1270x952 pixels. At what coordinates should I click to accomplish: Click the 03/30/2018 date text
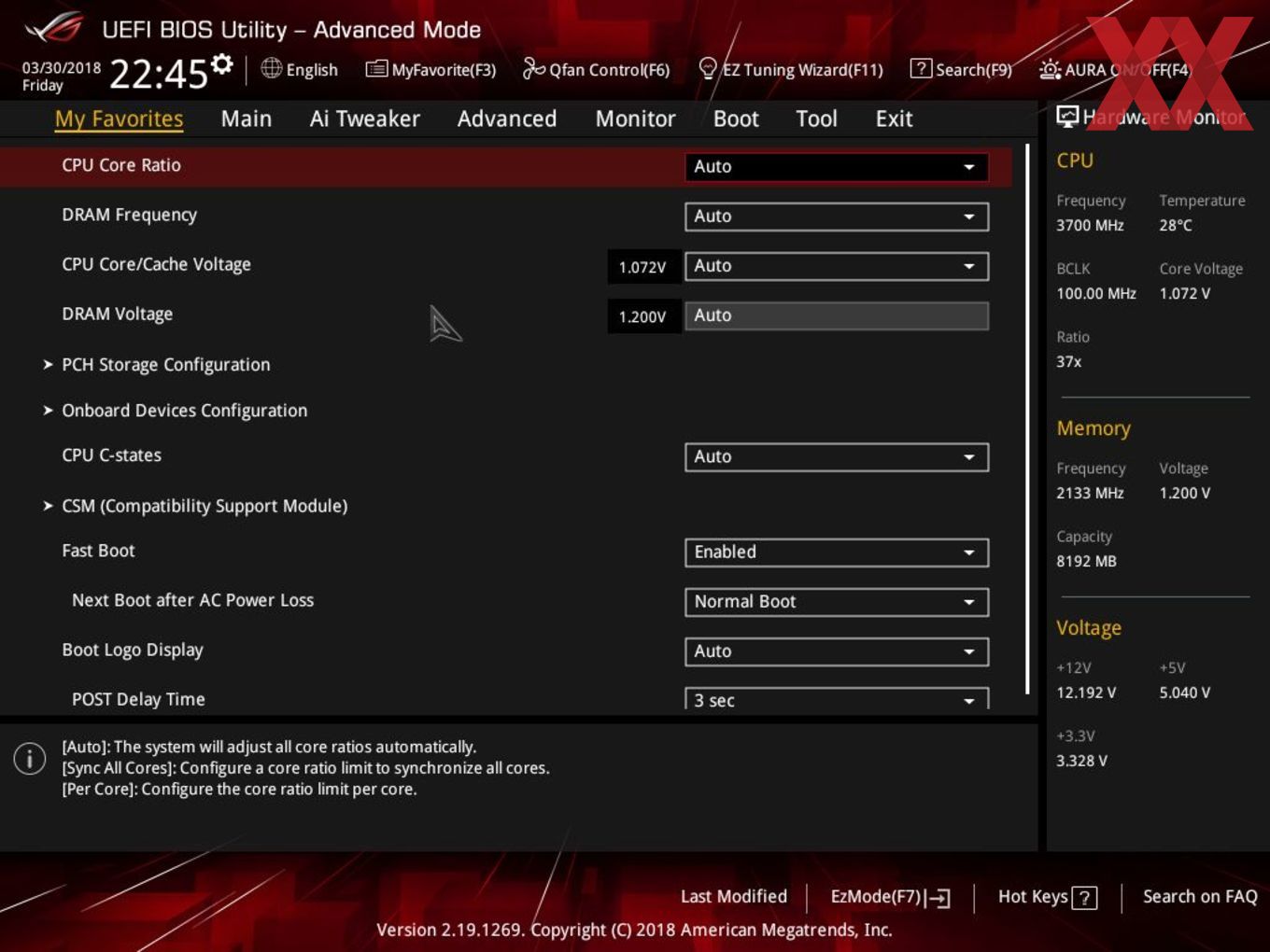pos(62,68)
